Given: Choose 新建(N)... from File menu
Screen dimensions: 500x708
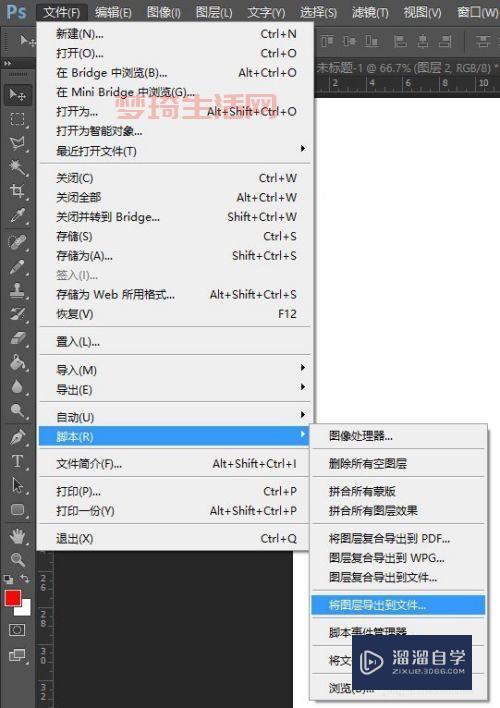Looking at the screenshot, I should point(175,34).
